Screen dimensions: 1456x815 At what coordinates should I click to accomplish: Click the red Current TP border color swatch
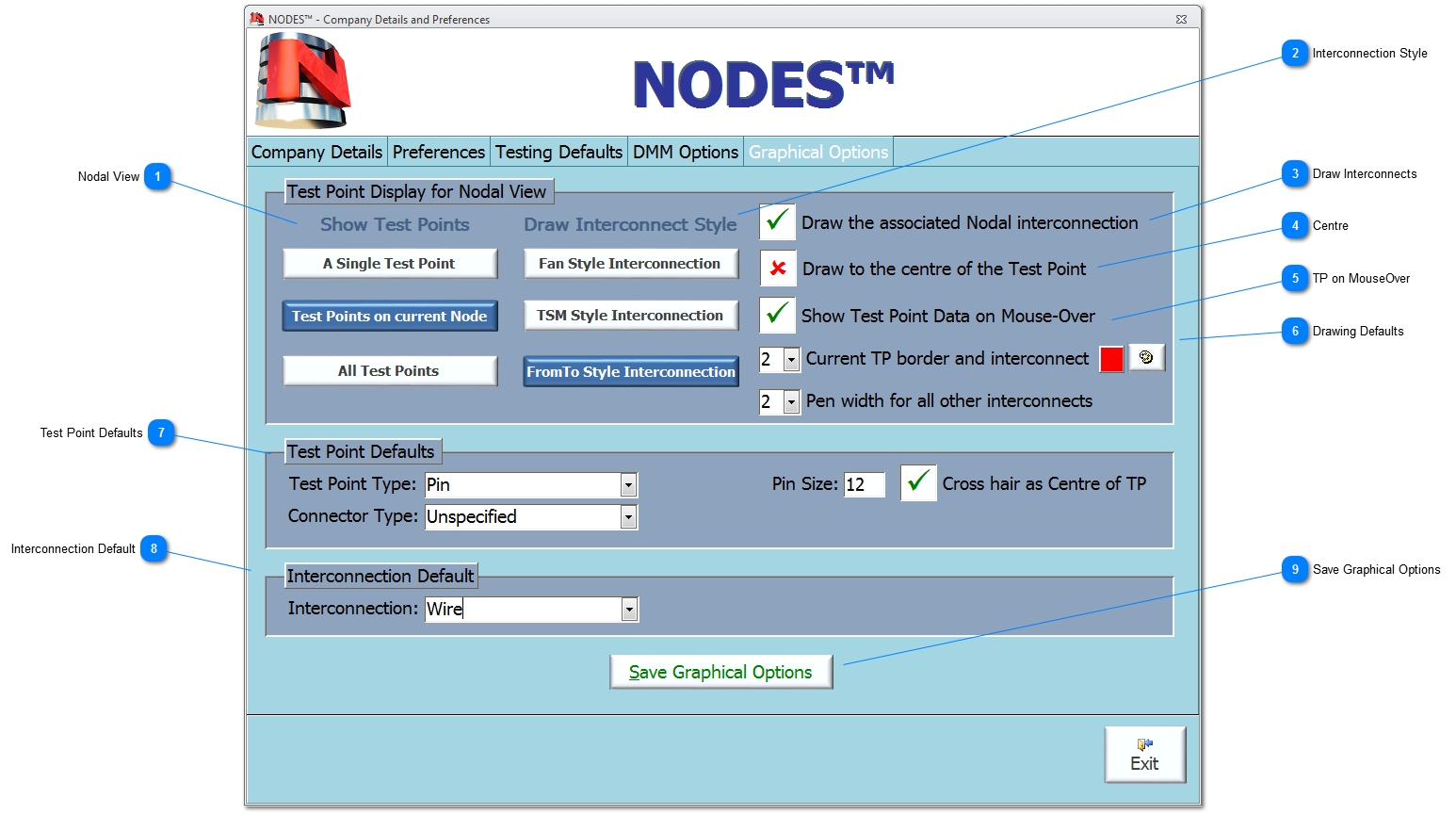click(1111, 359)
